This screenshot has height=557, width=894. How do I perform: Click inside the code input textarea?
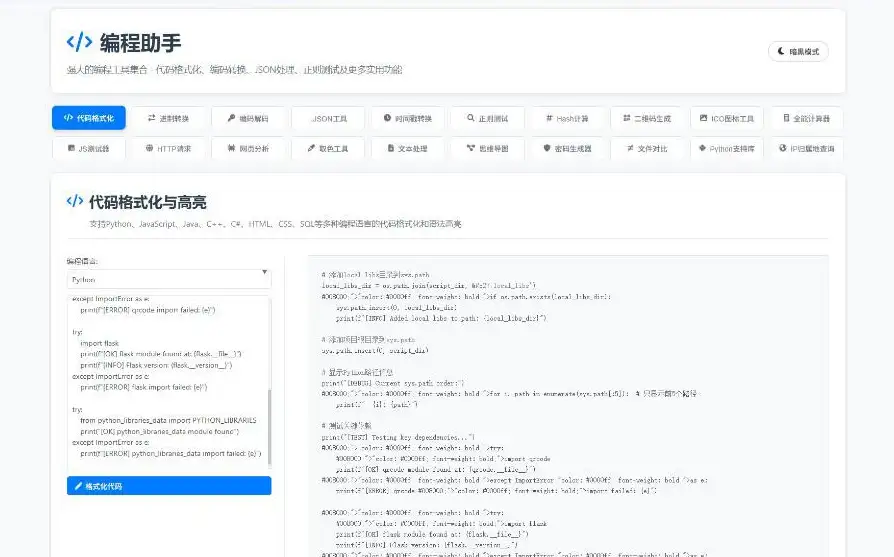[x=160, y=380]
